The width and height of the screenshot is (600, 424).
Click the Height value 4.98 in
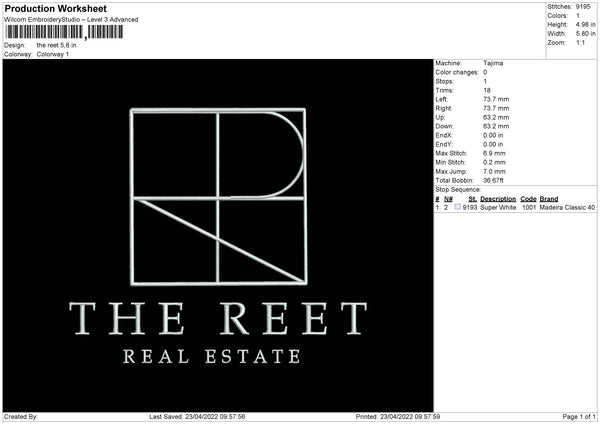tap(585, 24)
